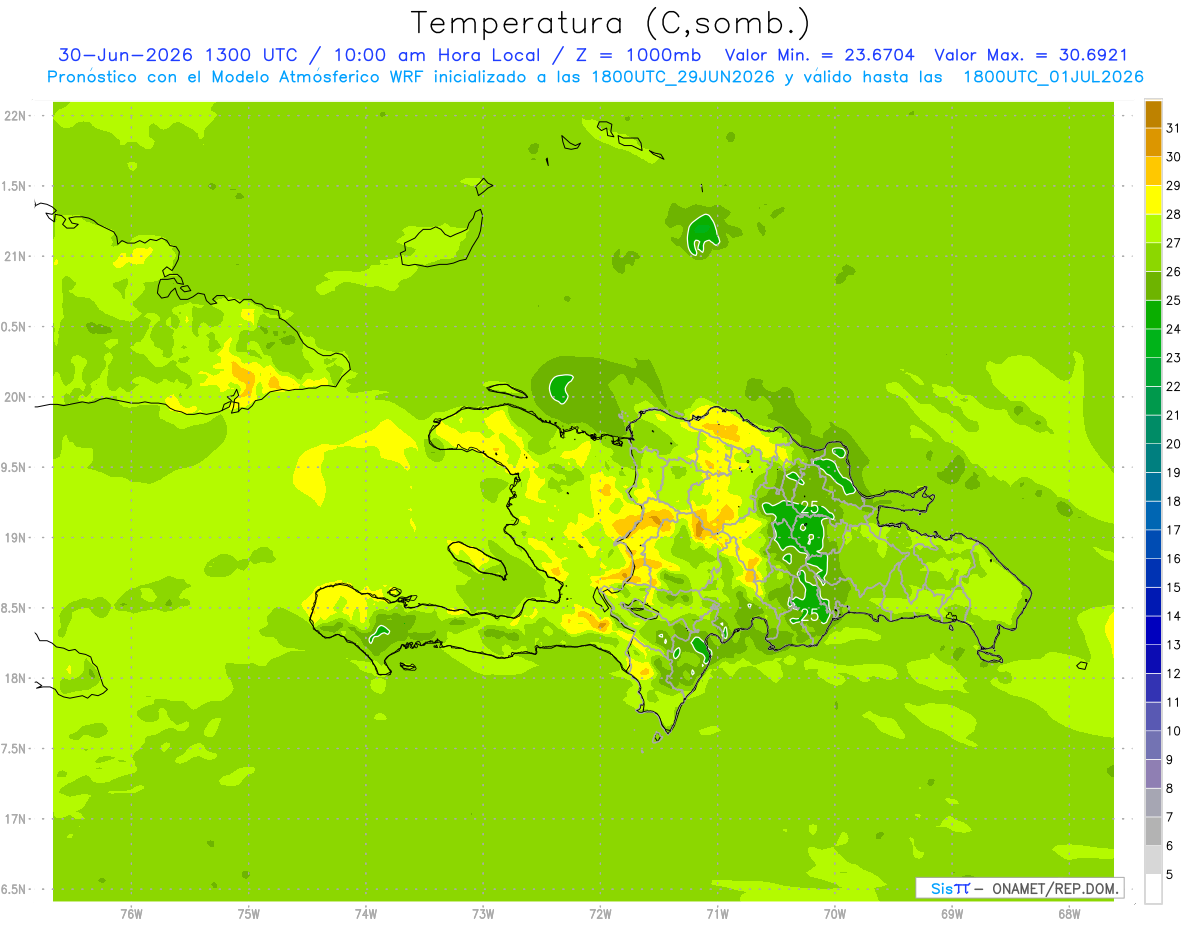Click the 71W longitude label
This screenshot has width=1200, height=927.
click(717, 914)
